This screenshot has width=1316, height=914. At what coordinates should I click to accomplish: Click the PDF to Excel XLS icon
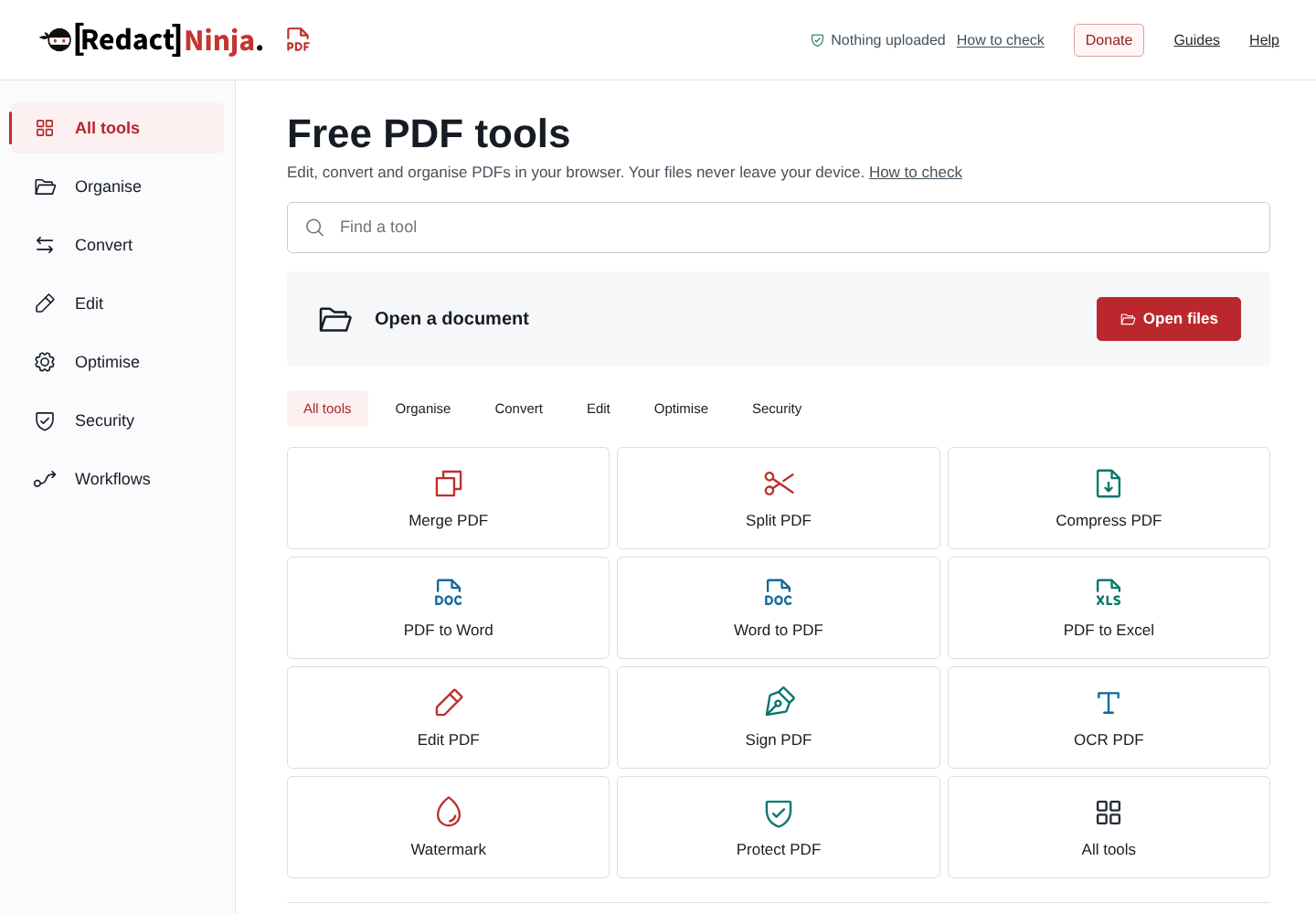coord(1109,593)
